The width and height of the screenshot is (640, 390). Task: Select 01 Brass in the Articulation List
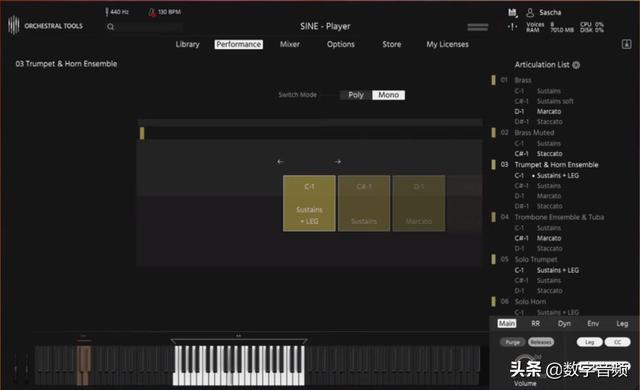click(523, 80)
